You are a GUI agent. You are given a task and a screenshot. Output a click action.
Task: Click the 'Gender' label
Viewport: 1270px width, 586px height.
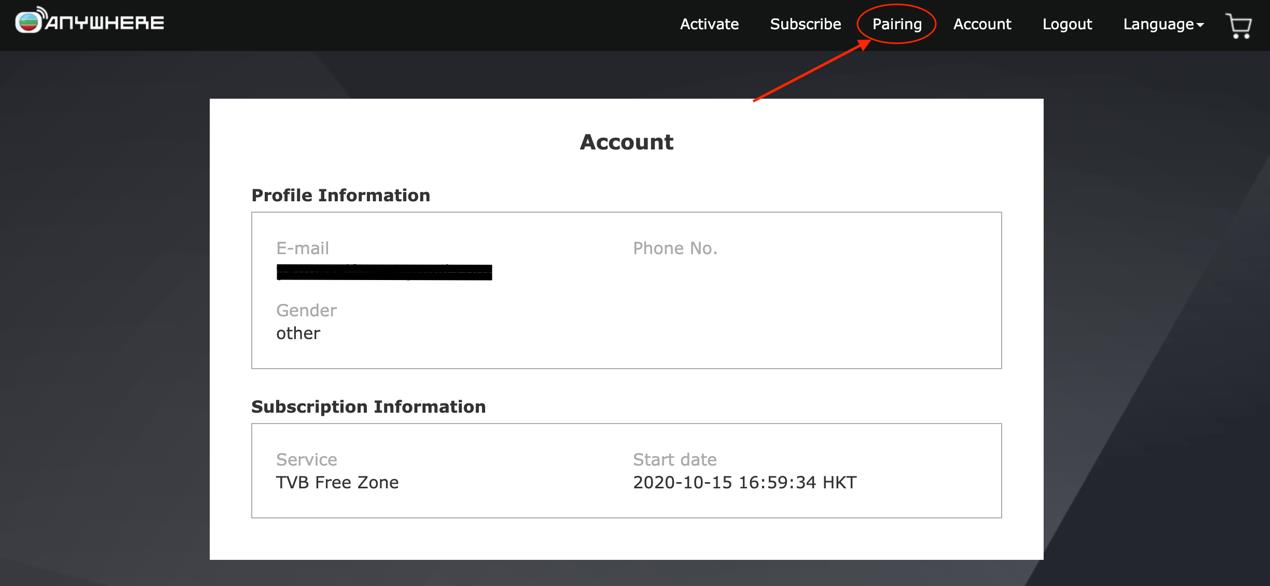click(306, 310)
